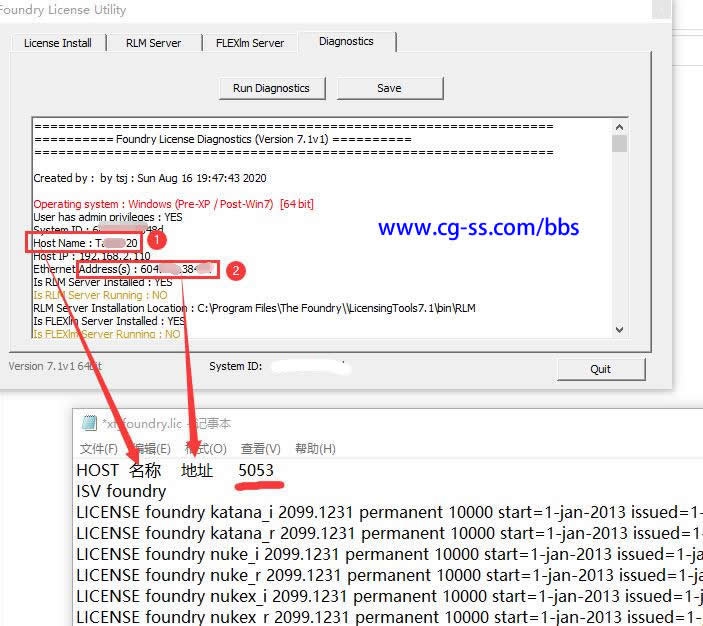Open the 编辑(E) menu in Notepad
Screen dimensions: 703x626
coord(150,448)
